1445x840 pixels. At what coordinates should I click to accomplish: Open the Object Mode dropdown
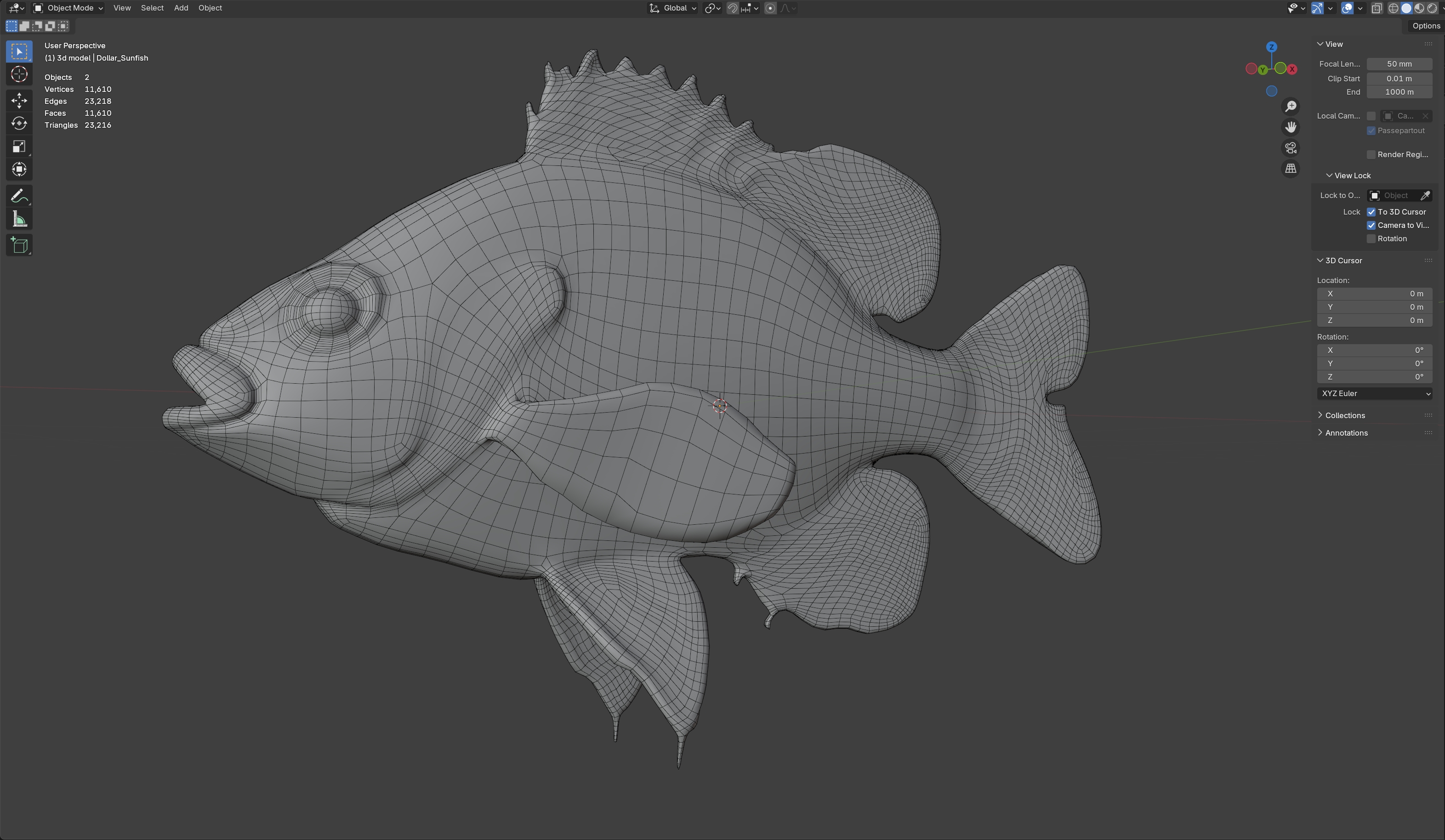[68, 8]
